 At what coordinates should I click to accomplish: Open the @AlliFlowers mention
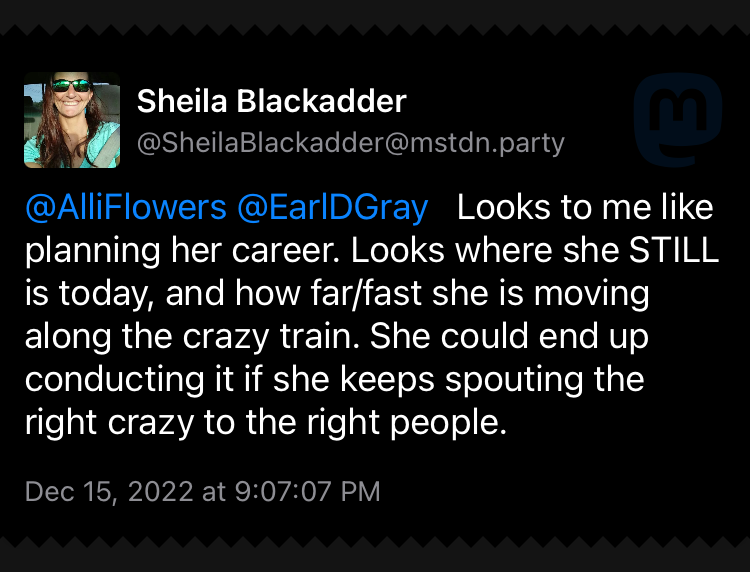(x=125, y=208)
